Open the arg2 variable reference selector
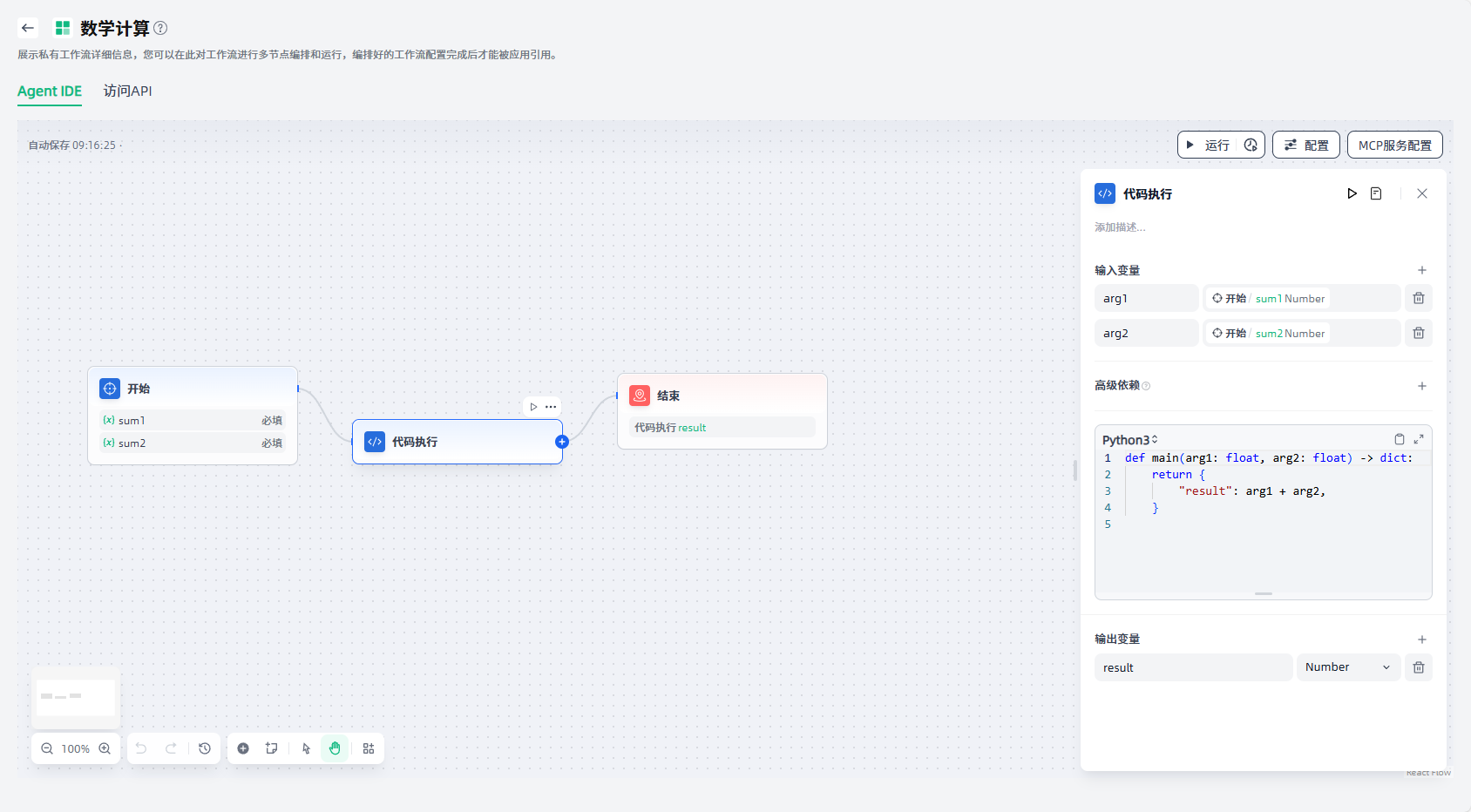 click(1301, 333)
